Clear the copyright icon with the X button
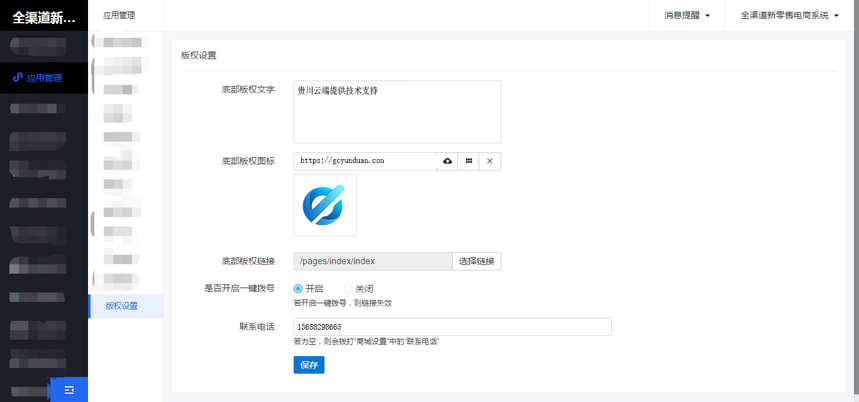 click(489, 161)
